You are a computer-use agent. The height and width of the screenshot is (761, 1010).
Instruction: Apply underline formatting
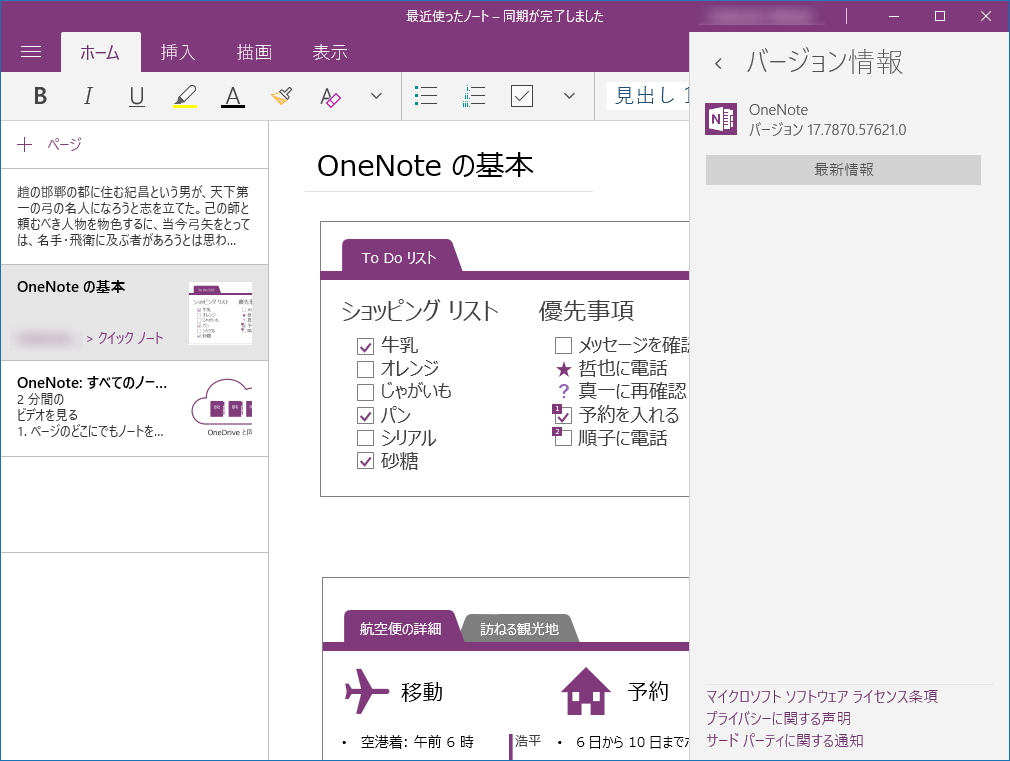click(x=133, y=95)
